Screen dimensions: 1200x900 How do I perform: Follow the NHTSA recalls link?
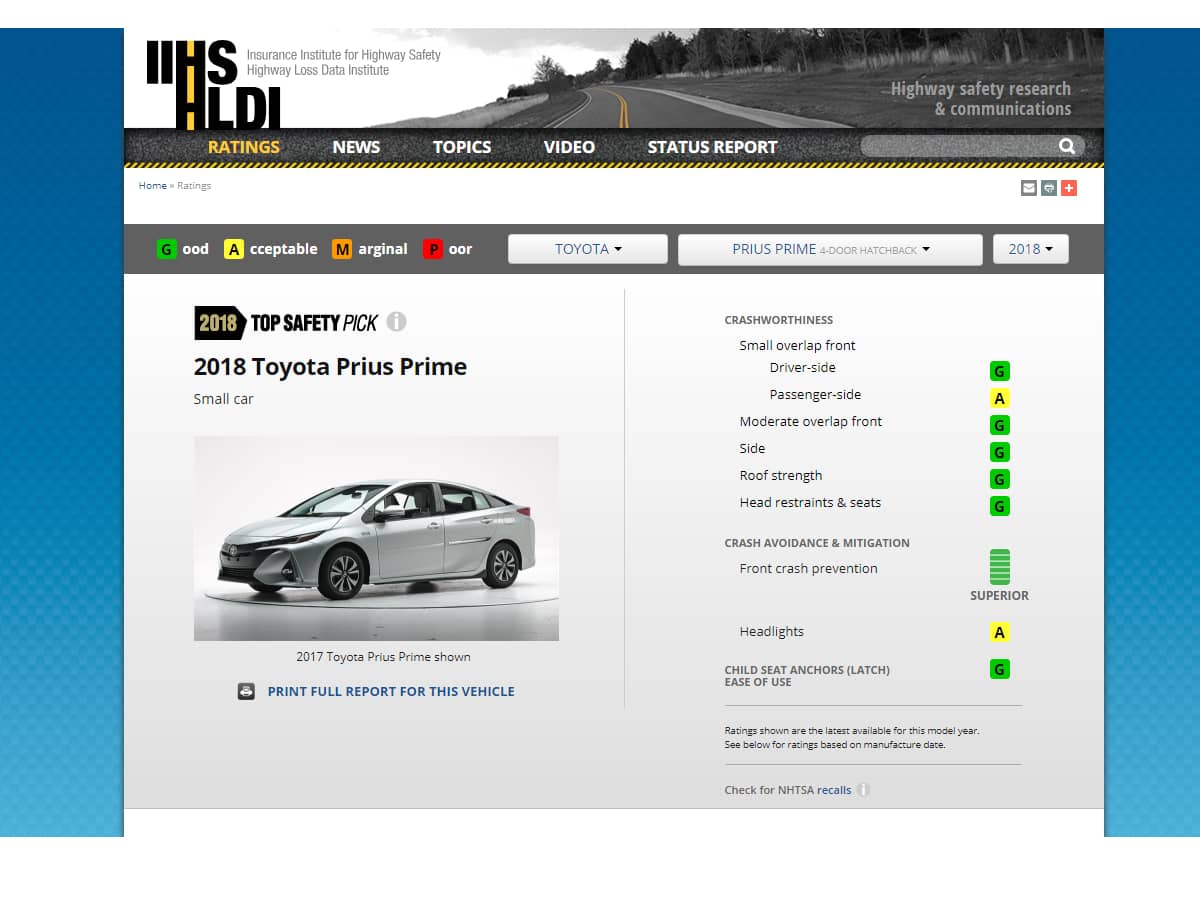point(834,790)
